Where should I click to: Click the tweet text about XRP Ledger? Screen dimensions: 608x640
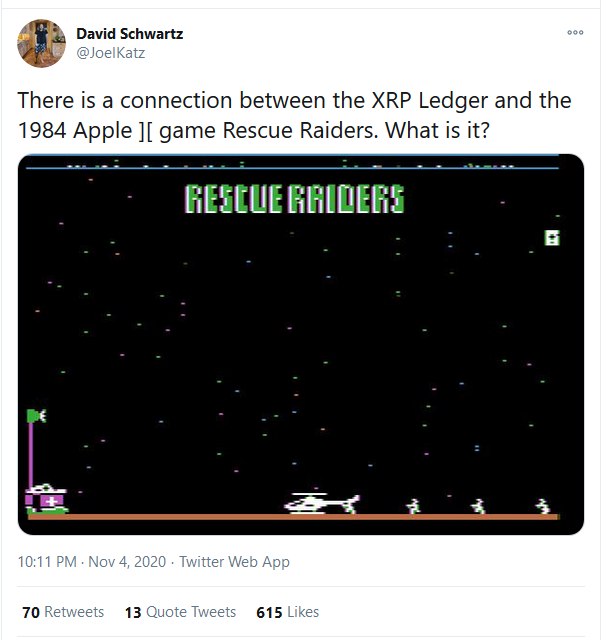tap(294, 116)
